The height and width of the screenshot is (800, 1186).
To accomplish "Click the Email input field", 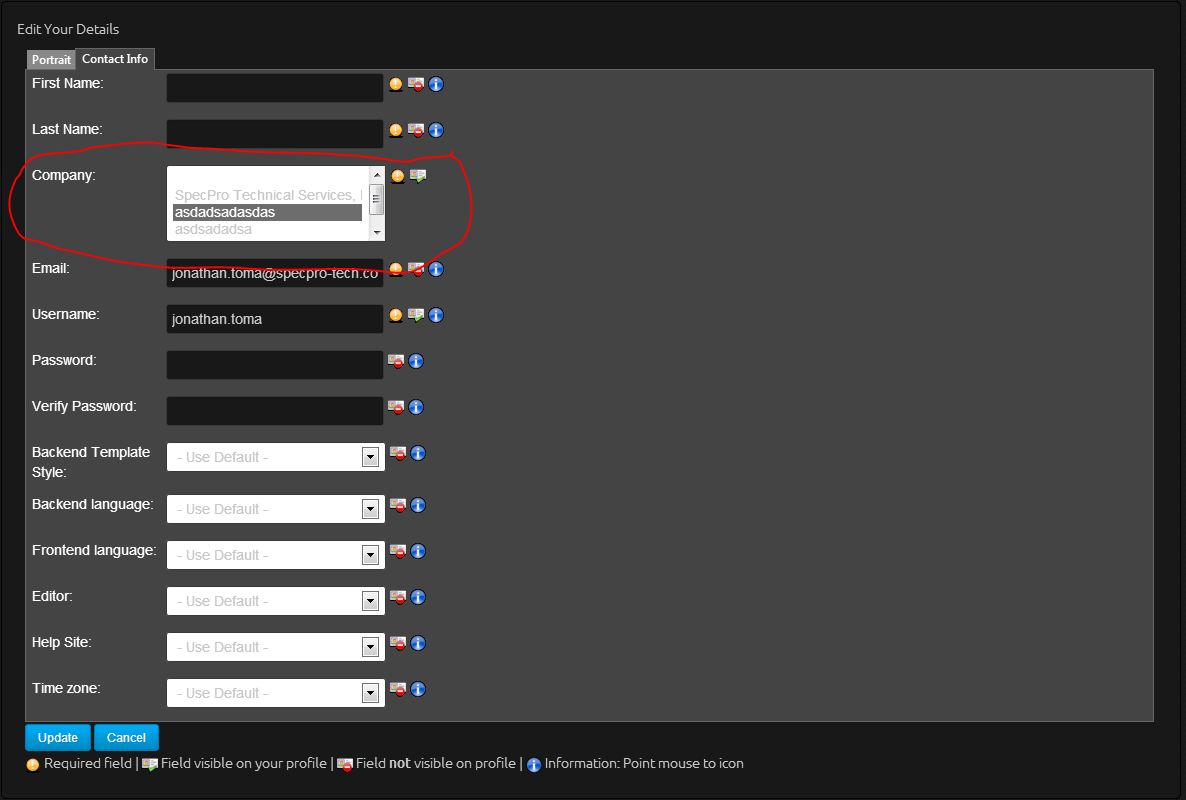I will 275,274.
